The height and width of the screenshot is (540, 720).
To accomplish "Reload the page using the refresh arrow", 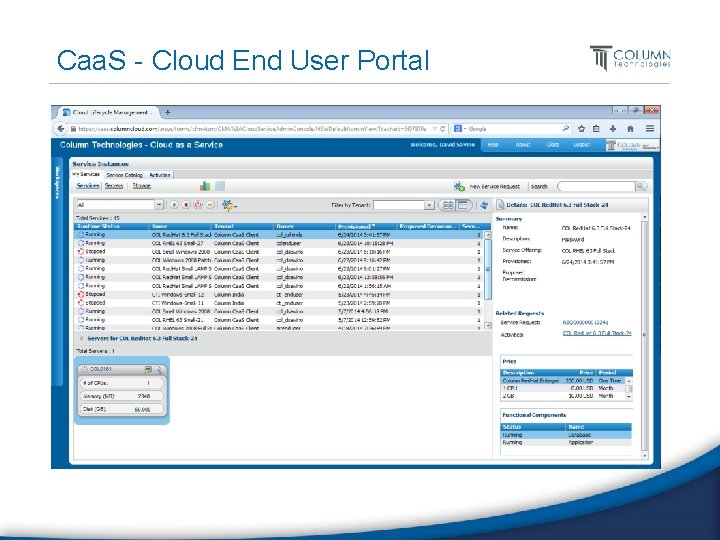I will (x=443, y=129).
